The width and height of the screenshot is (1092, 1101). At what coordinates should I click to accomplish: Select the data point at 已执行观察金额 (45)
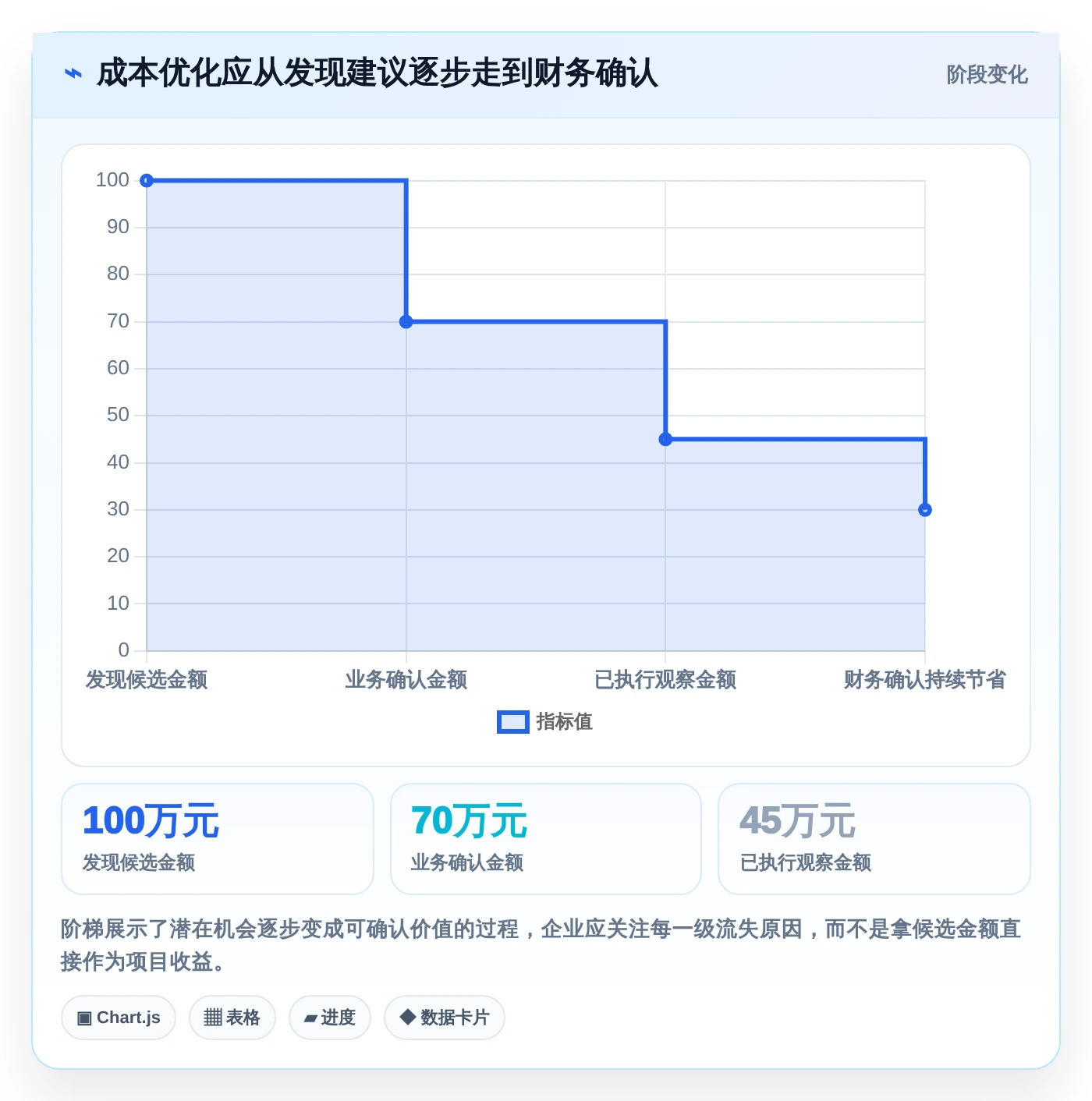[665, 440]
